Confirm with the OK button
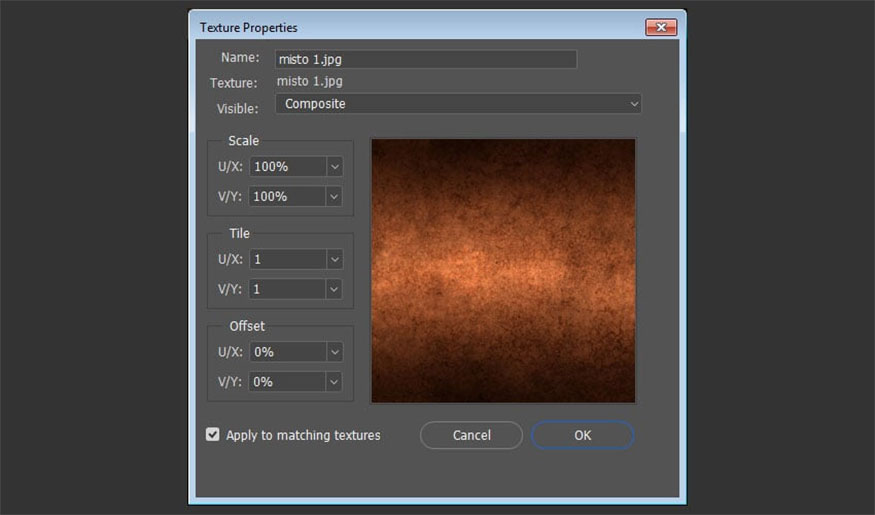875x515 pixels. [x=582, y=435]
